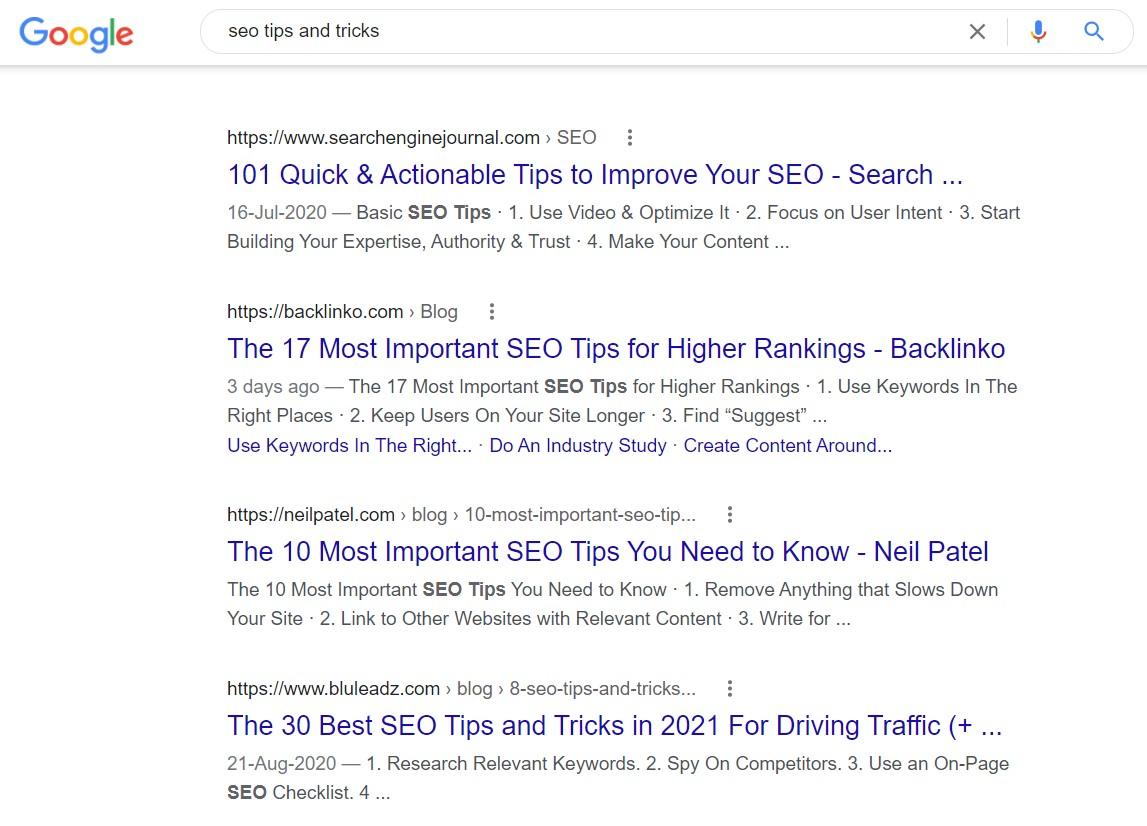
Task: Click the '3 days ago' snippet date
Action: point(274,386)
